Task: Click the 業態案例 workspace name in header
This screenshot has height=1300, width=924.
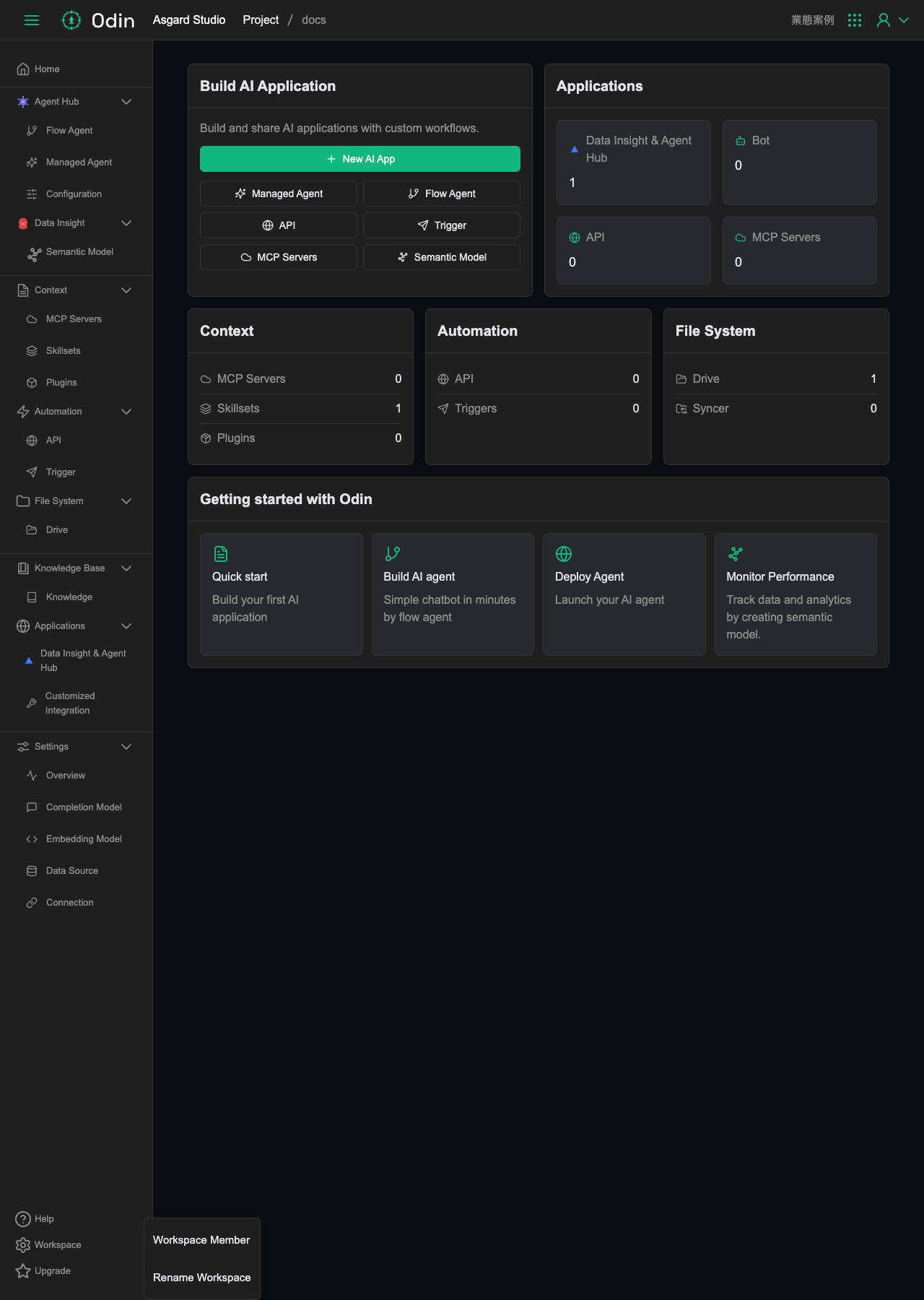Action: [813, 20]
